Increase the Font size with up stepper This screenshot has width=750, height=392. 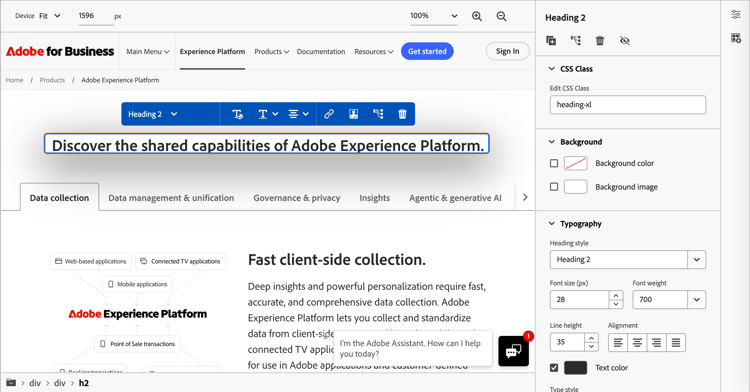(x=616, y=295)
